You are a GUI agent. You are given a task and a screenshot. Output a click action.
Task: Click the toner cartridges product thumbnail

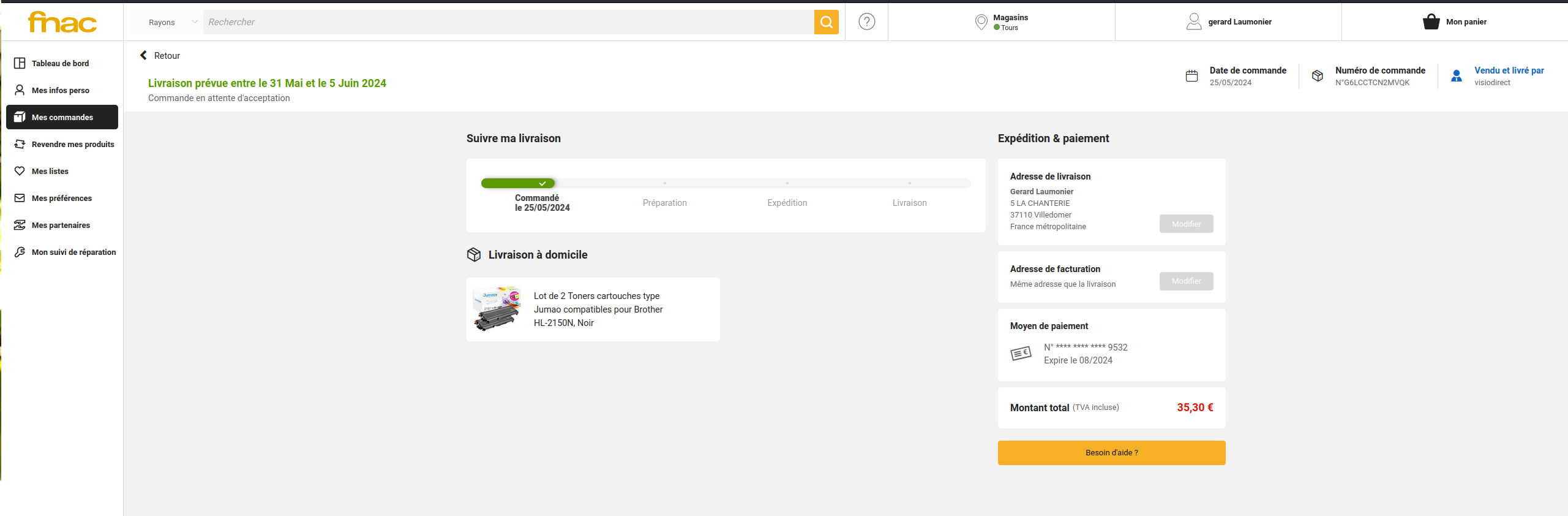[497, 309]
